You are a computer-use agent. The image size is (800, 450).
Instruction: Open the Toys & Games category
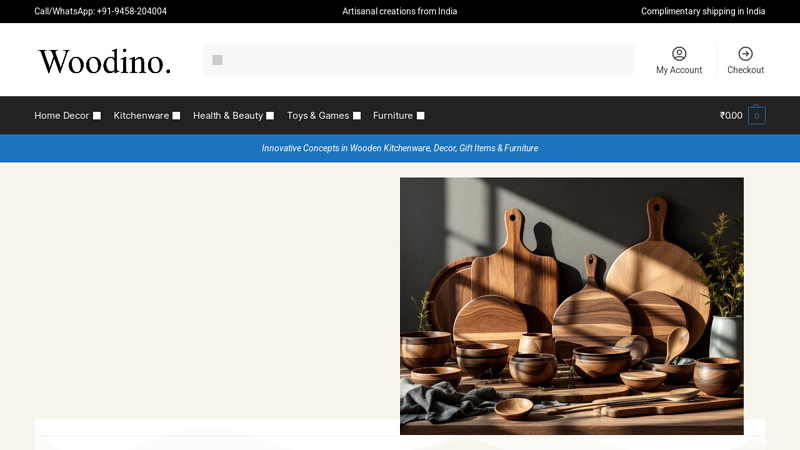317,115
